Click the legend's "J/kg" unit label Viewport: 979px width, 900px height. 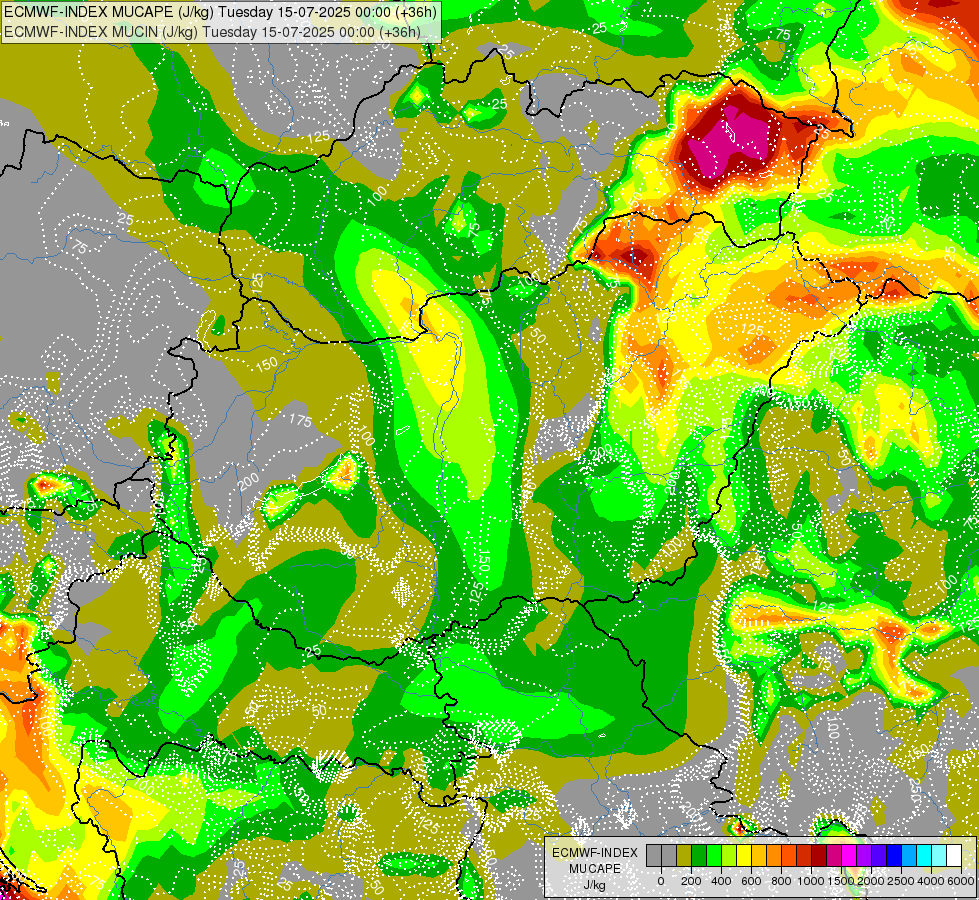[x=594, y=885]
